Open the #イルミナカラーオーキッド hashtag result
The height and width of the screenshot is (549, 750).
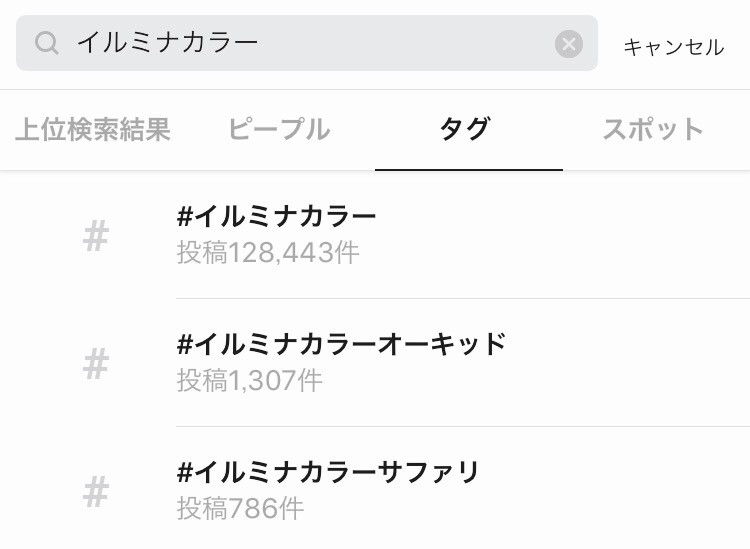342,345
